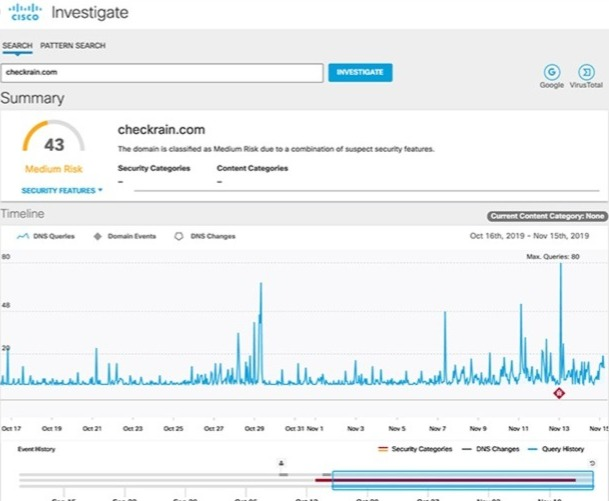The width and height of the screenshot is (609, 501).
Task: Click the Event History label
Action: click(37, 449)
